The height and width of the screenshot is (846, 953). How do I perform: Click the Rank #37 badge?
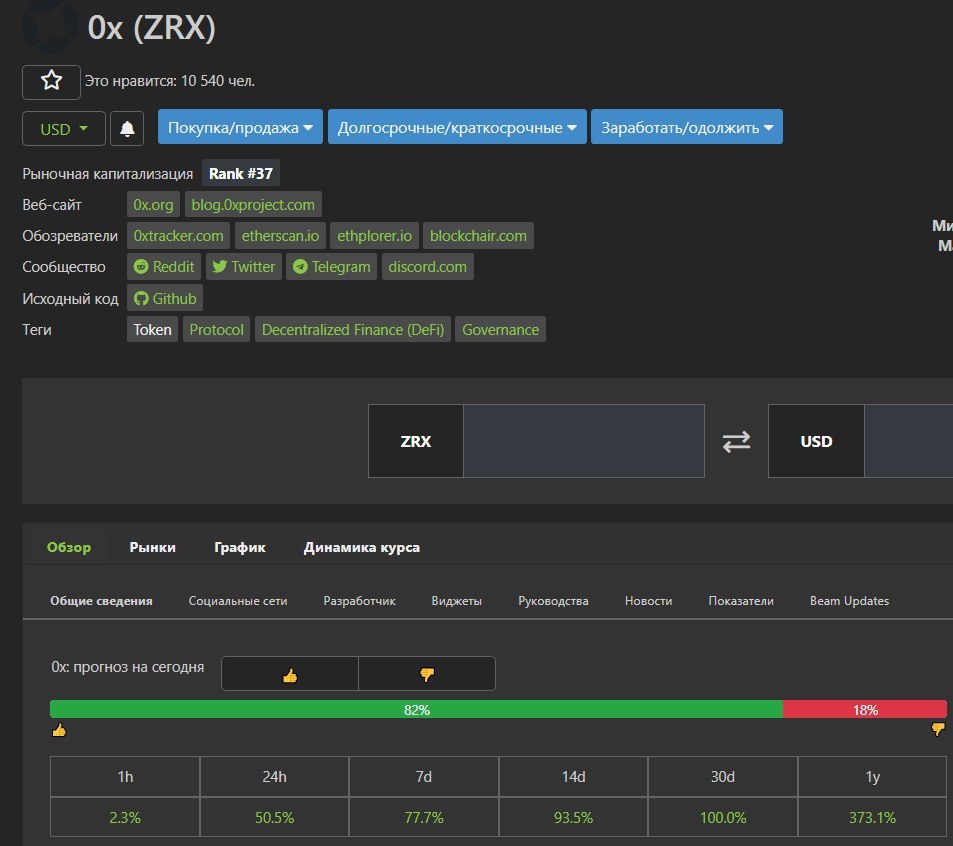[x=241, y=174]
